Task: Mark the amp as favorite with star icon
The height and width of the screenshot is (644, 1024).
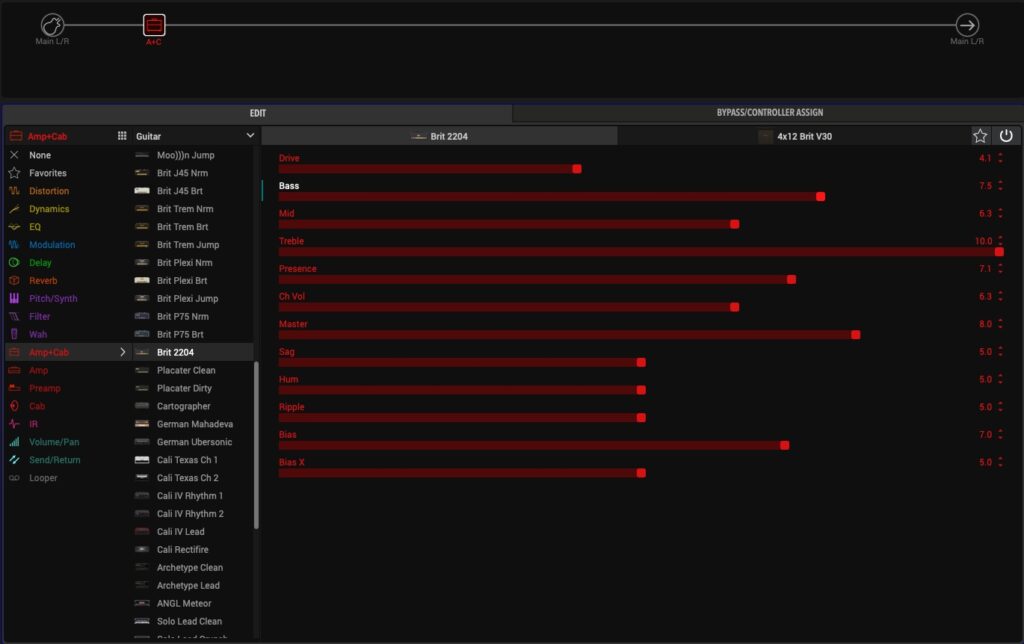Action: 980,136
